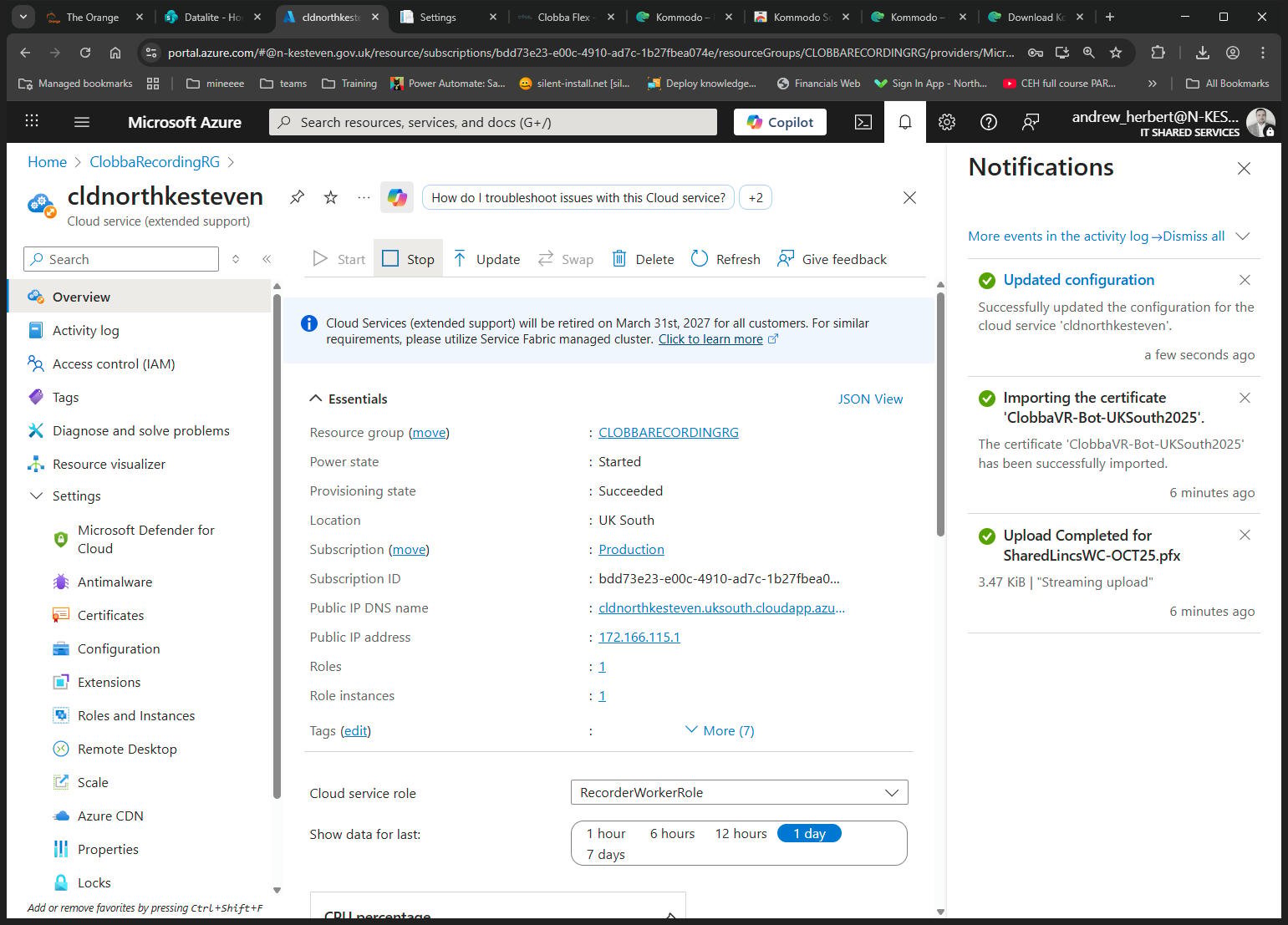Screen dimensions: 1288x925
Task: Favorite the cldnorthkesteven resource with star
Action: [x=331, y=198]
